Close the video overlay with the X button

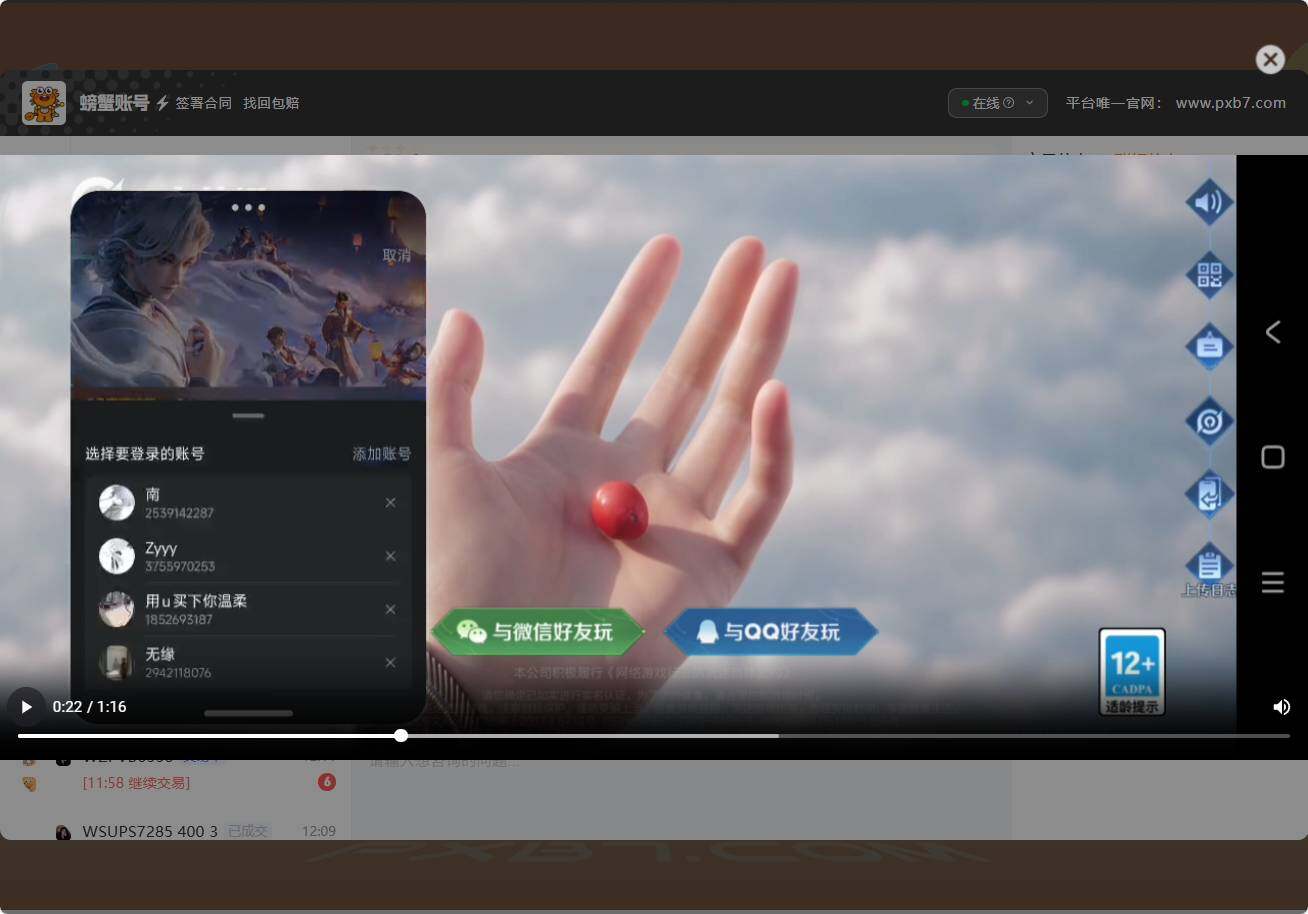1270,60
